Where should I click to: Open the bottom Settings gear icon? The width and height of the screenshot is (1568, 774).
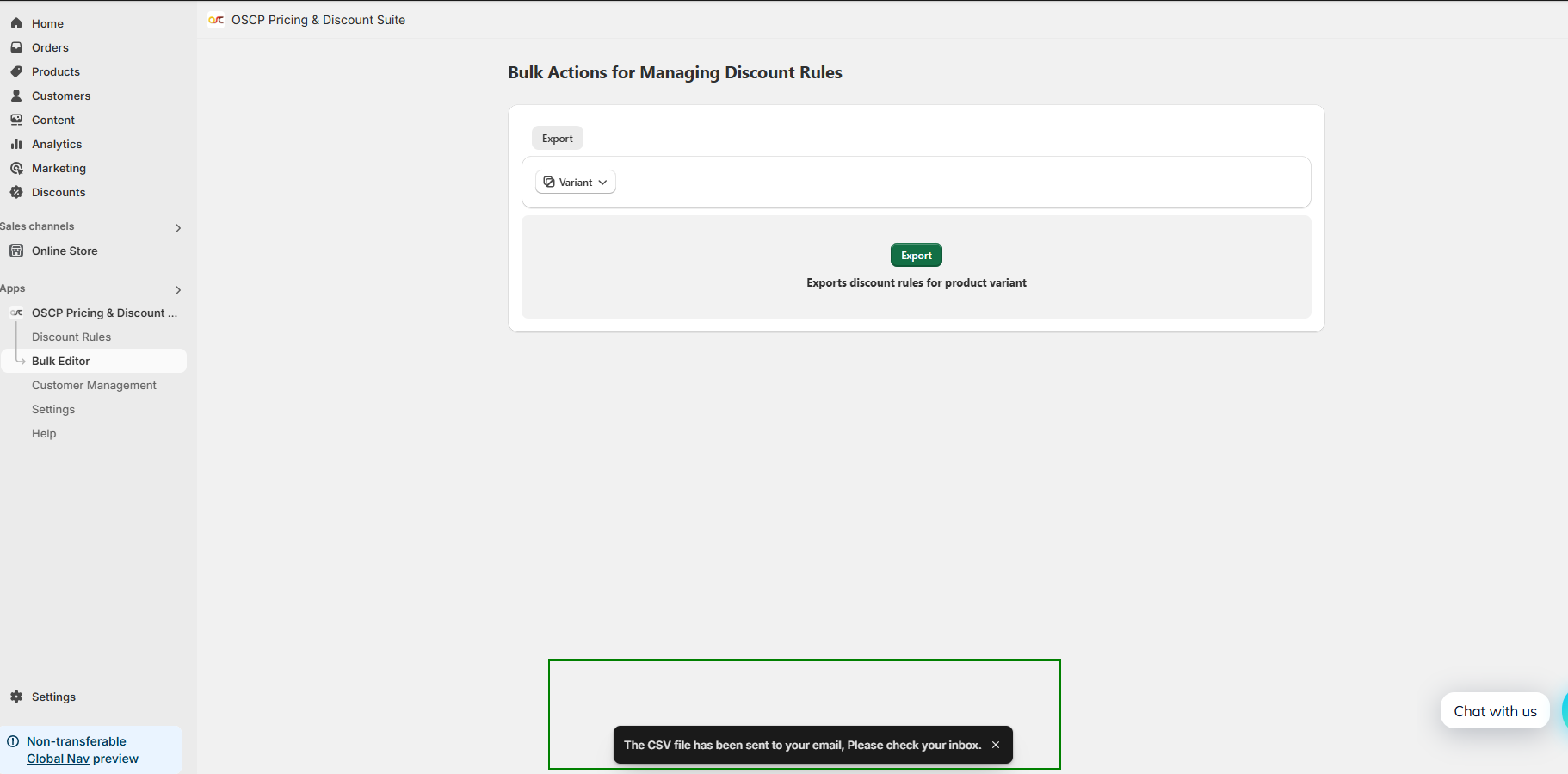tap(16, 697)
